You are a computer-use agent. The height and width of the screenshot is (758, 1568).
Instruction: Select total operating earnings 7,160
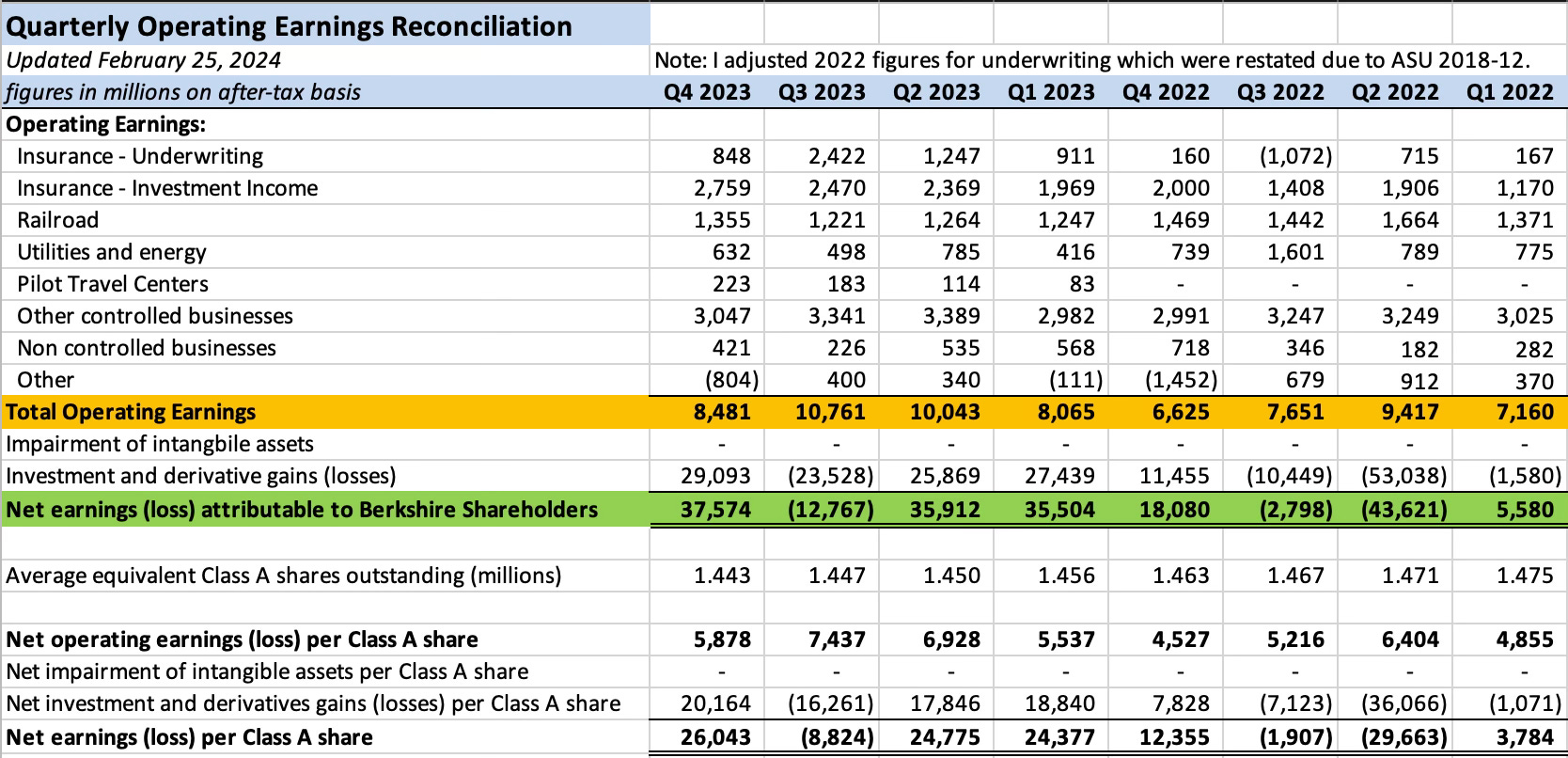coord(1525,412)
